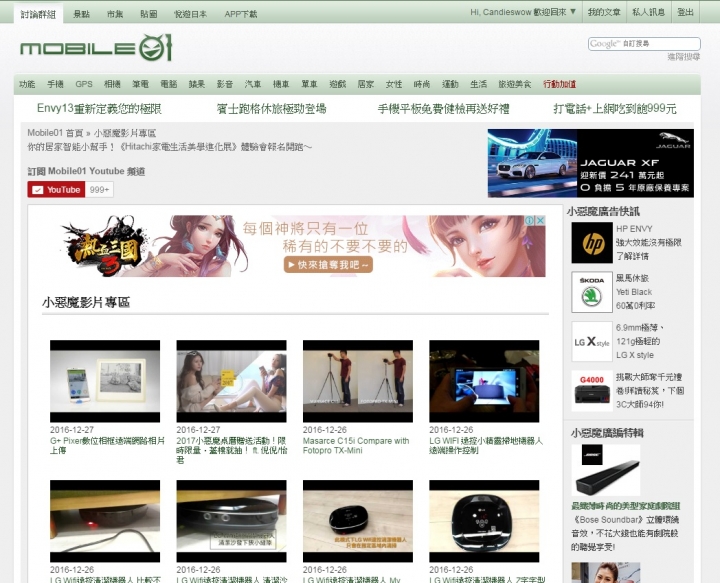Open the LG X style logo thumbnail
This screenshot has height=583, width=720.
pyautogui.click(x=592, y=342)
